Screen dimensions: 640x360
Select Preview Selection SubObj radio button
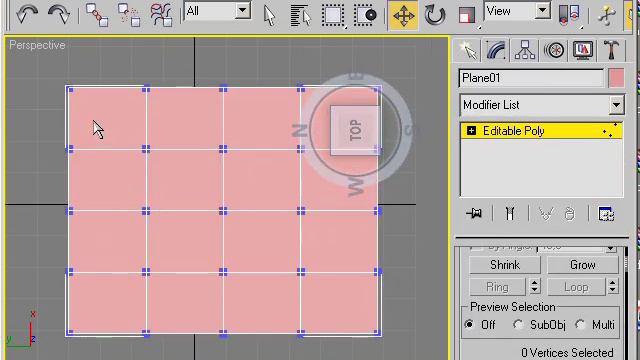pos(518,324)
